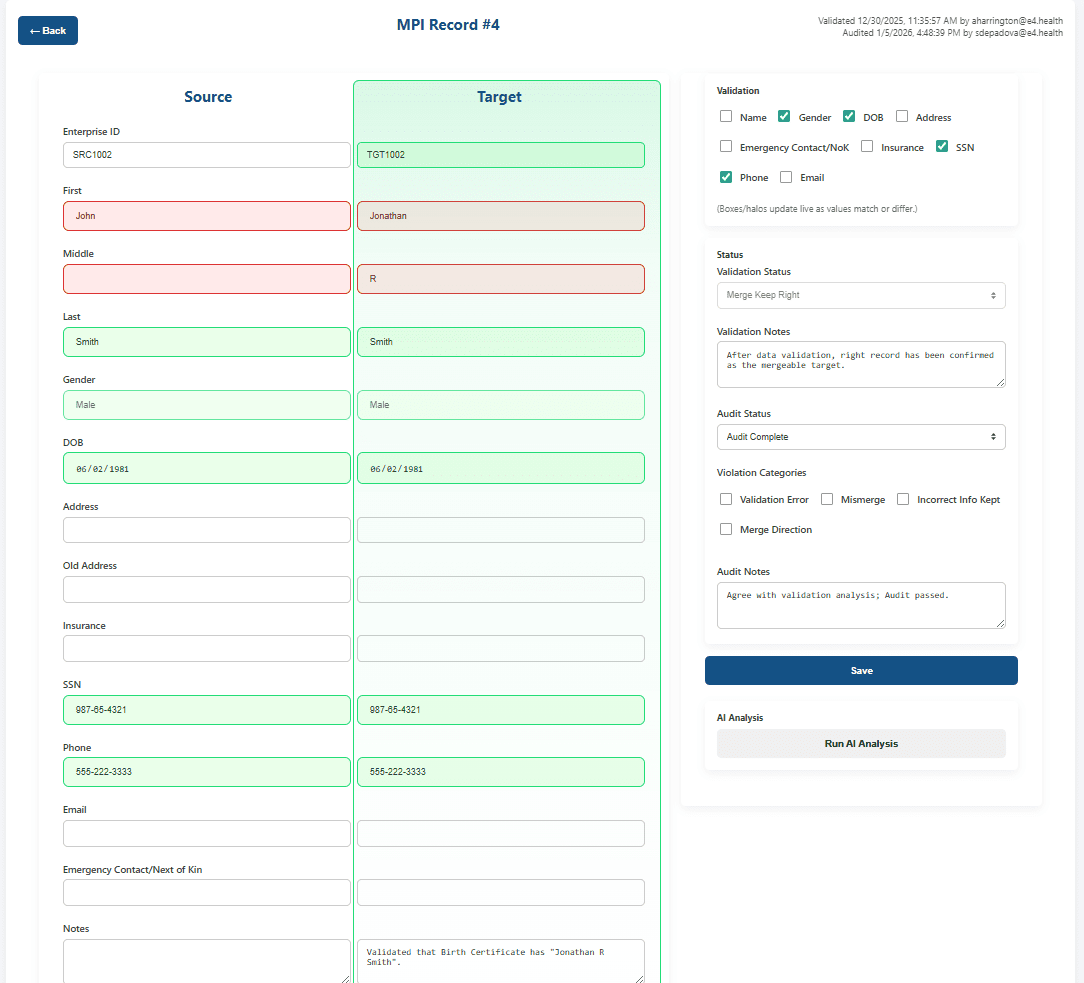Screen dimensions: 1084x983
Task: Edit the Target SSN field
Action: (x=501, y=710)
